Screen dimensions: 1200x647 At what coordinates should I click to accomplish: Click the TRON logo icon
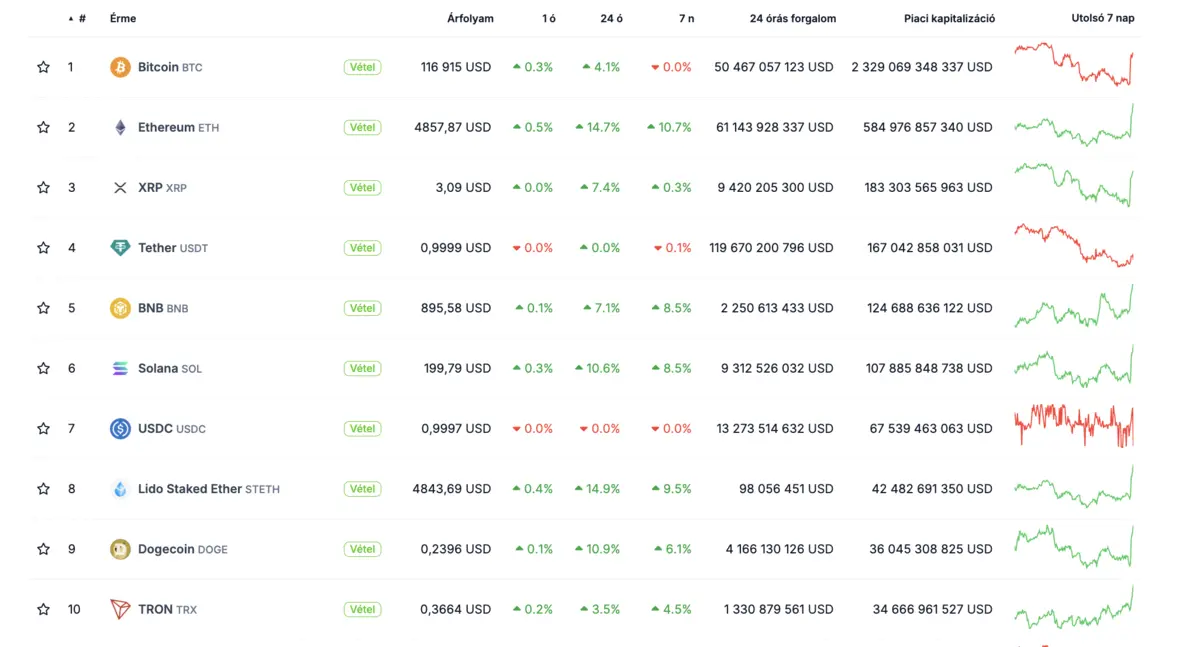(120, 609)
